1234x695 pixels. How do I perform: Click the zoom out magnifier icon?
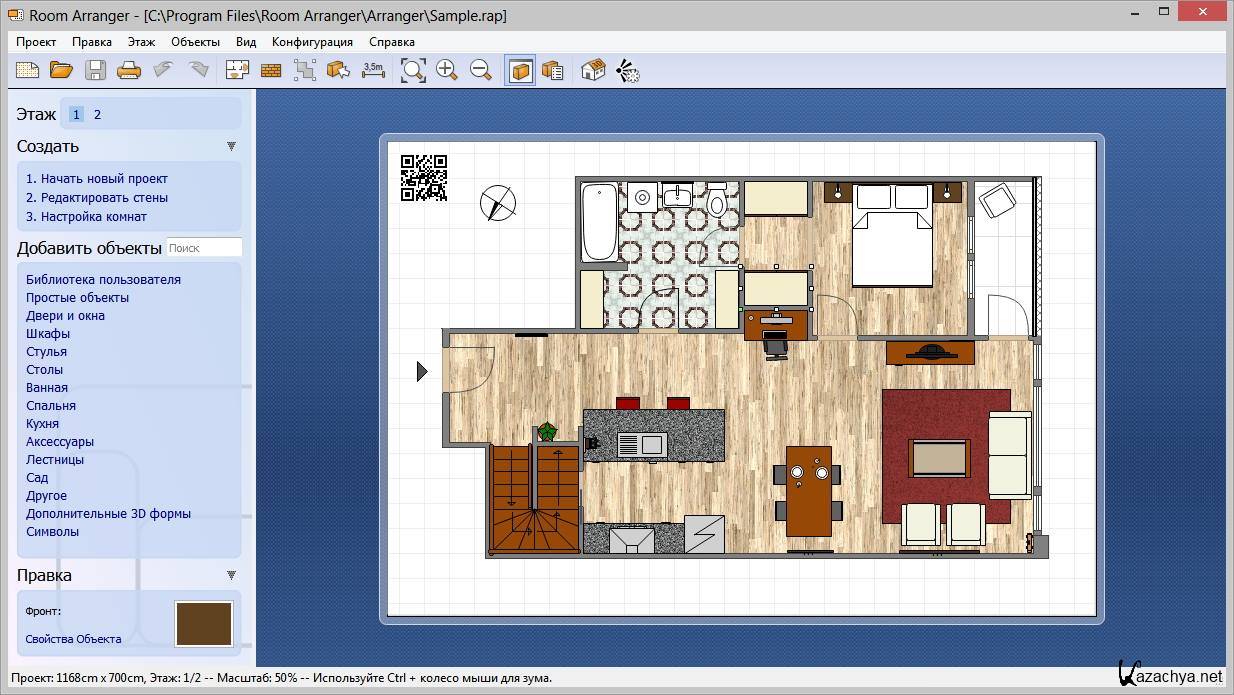pyautogui.click(x=481, y=70)
